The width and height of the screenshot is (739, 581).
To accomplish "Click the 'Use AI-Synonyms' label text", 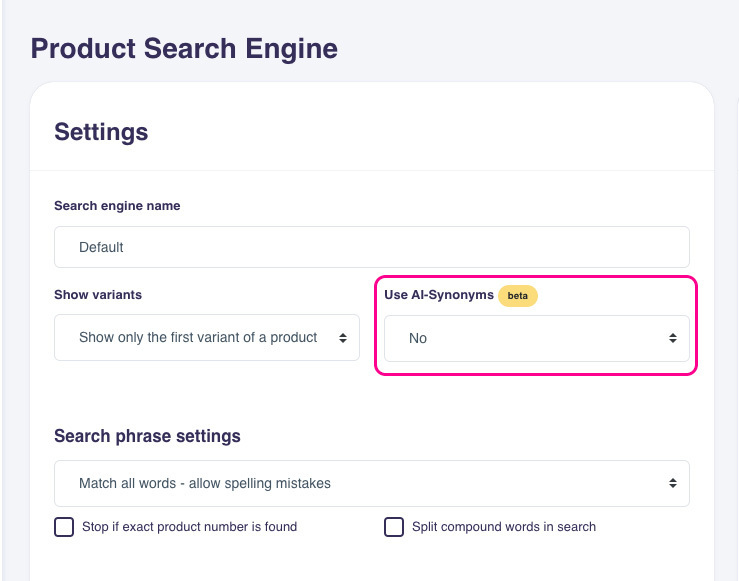I will point(438,295).
